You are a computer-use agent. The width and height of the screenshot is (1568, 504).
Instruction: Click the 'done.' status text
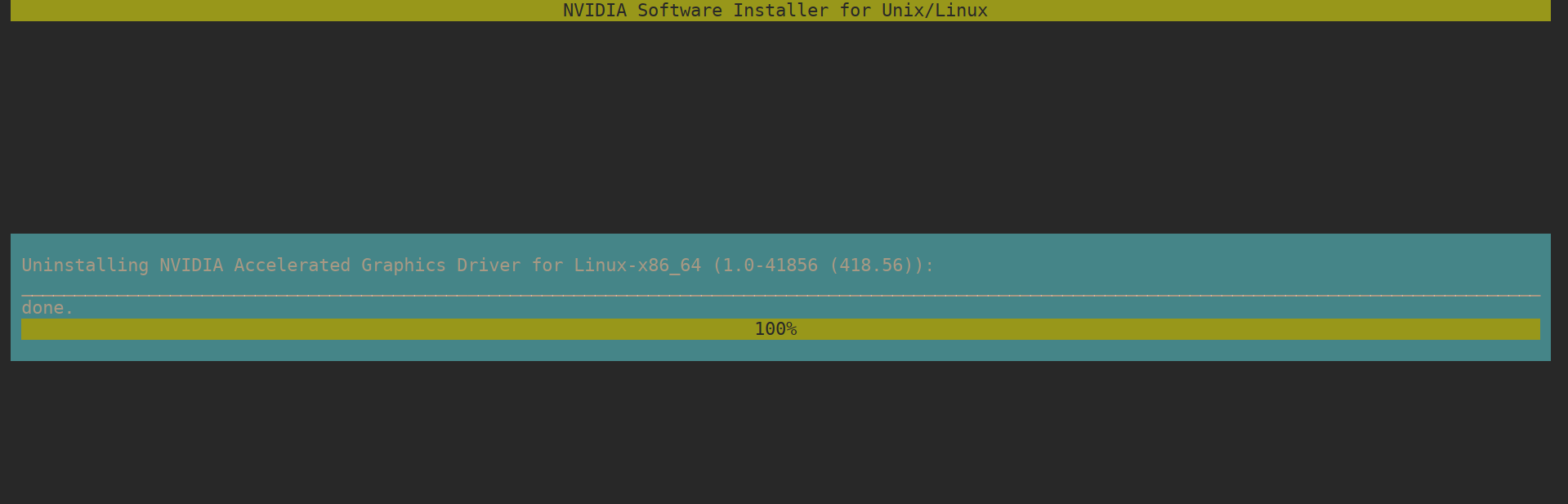[x=47, y=308]
